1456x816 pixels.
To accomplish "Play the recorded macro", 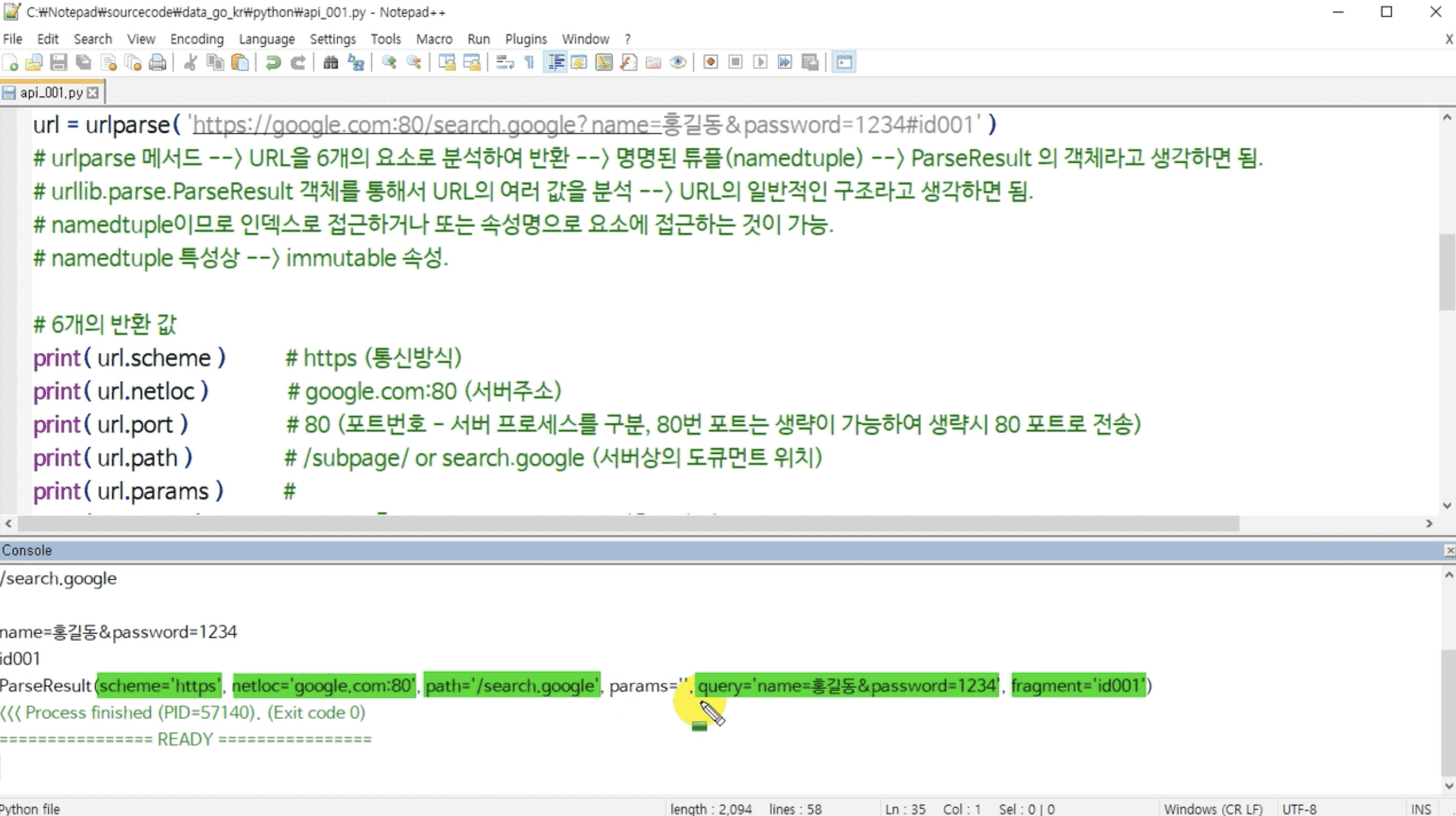I will pos(760,62).
